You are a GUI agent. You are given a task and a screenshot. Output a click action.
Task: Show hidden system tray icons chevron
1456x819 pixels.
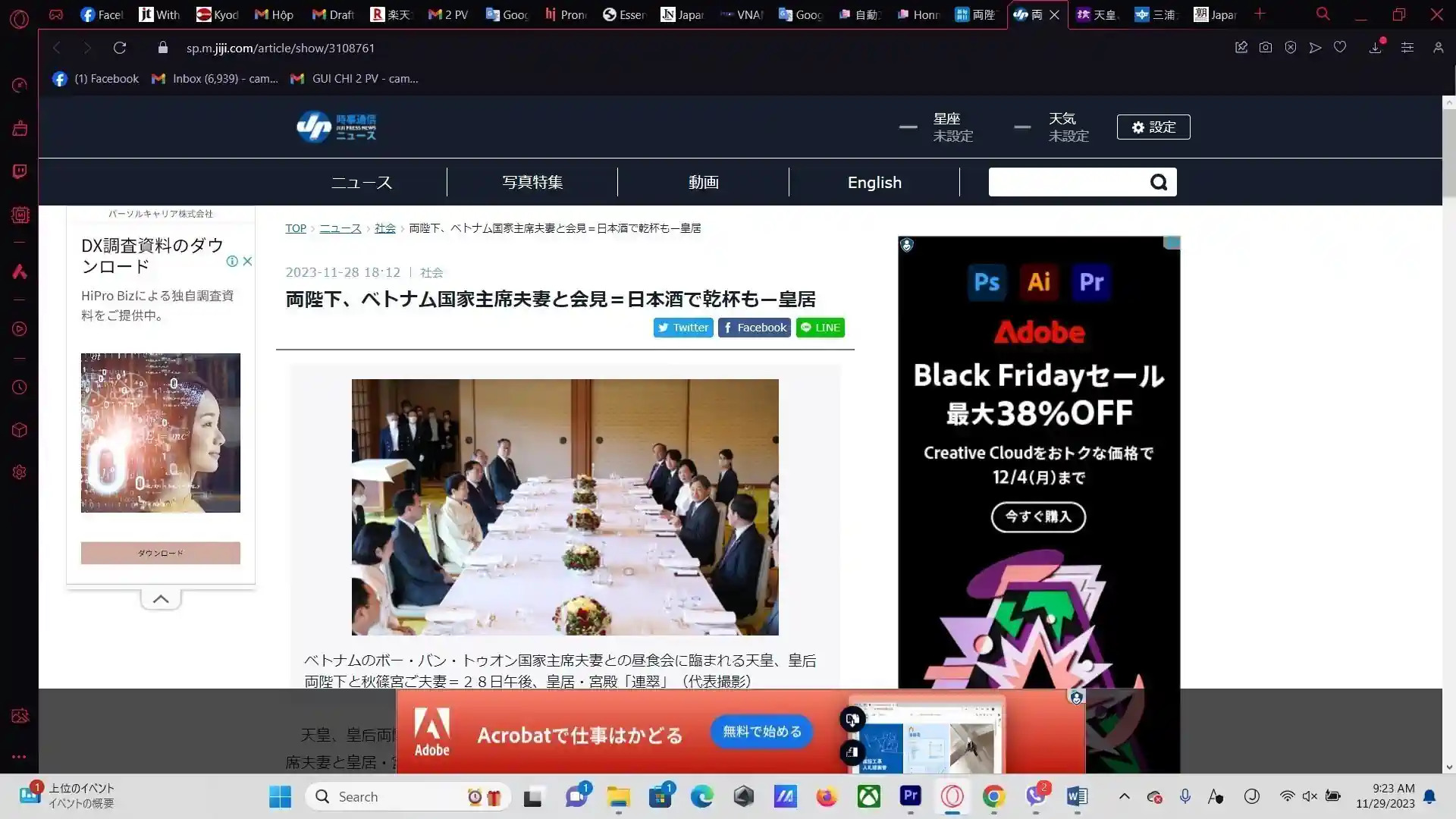click(x=1124, y=796)
